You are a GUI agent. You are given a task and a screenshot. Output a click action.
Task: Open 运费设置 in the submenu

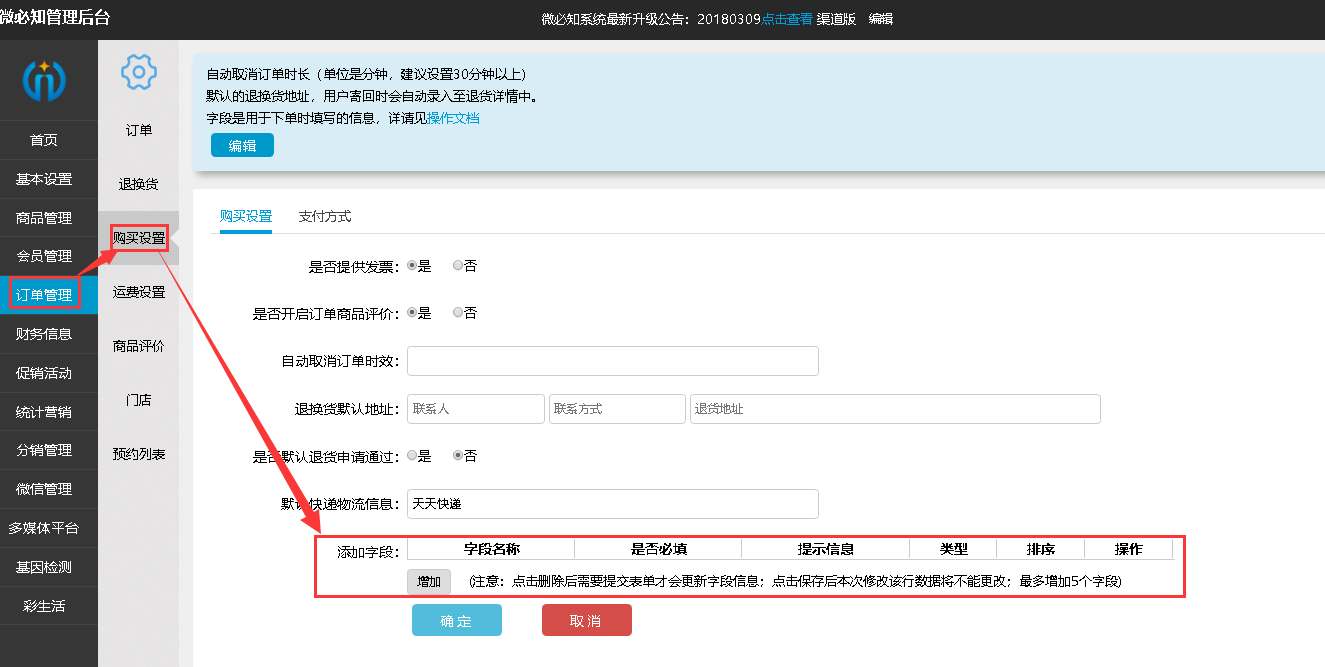coord(139,292)
